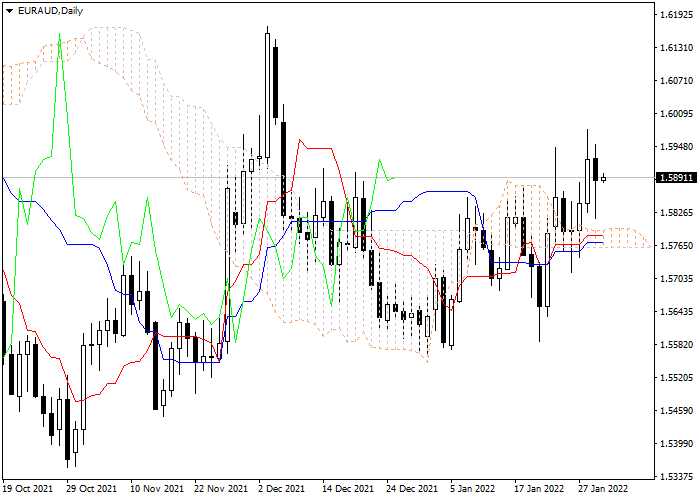Select the EURAUD,Daily chart title
The width and height of the screenshot is (700, 500).
[x=50, y=11]
